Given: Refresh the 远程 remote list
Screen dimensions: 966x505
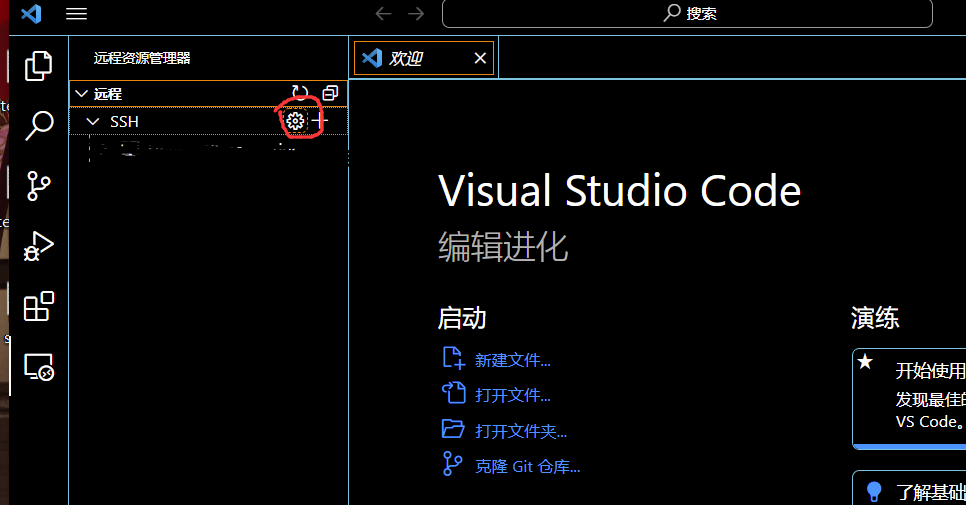Looking at the screenshot, I should [300, 93].
